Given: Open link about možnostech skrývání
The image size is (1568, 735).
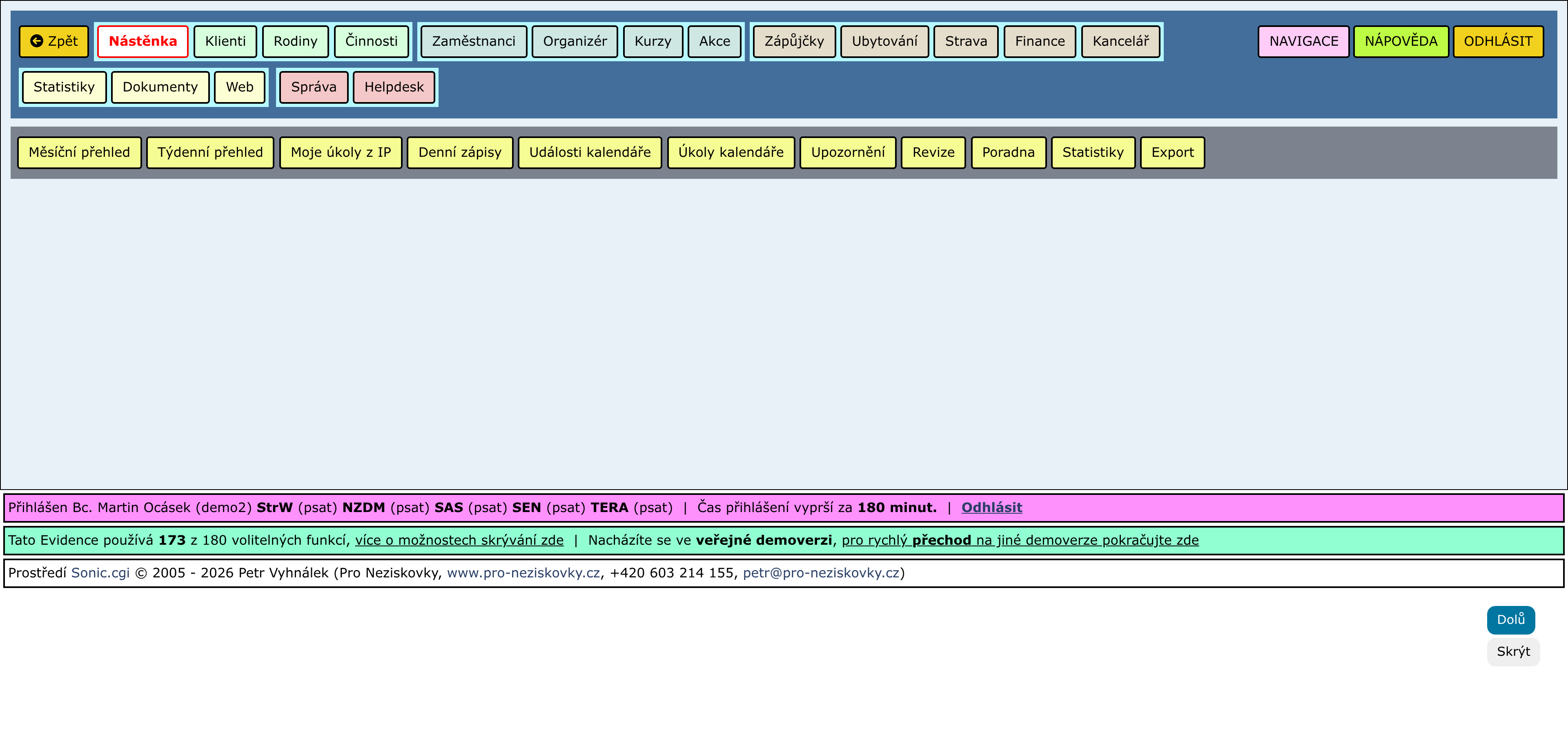Looking at the screenshot, I should 459,540.
